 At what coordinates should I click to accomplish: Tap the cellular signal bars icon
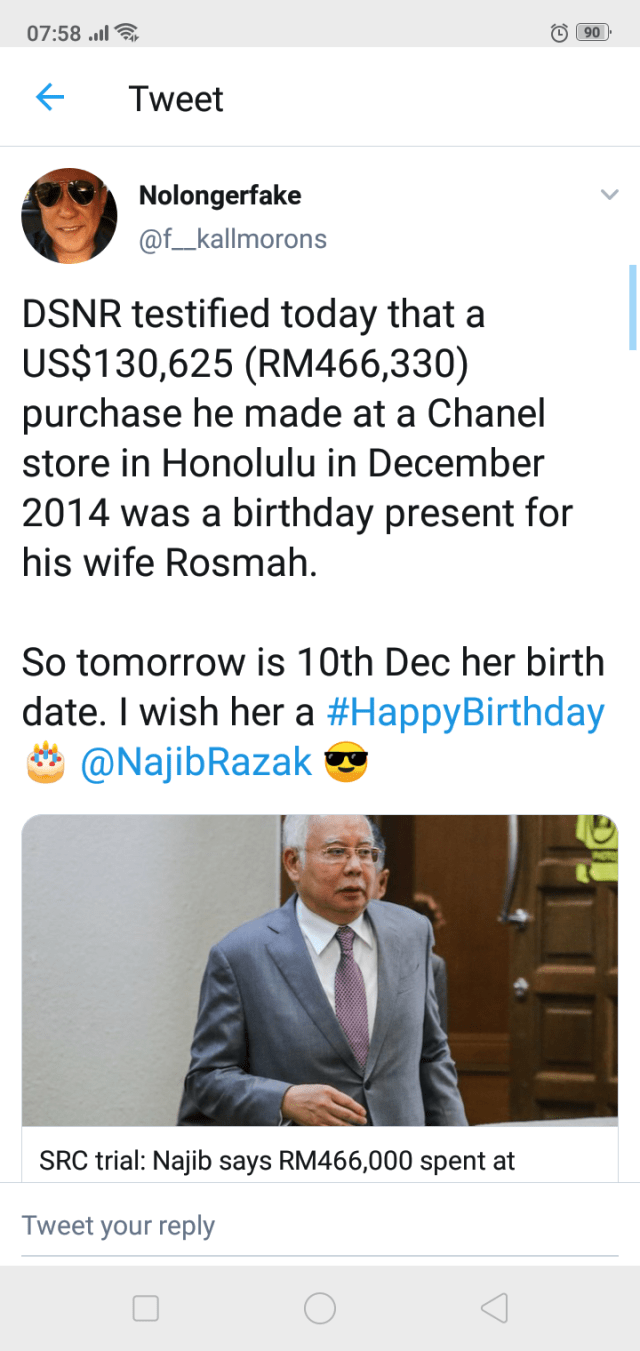(x=98, y=34)
